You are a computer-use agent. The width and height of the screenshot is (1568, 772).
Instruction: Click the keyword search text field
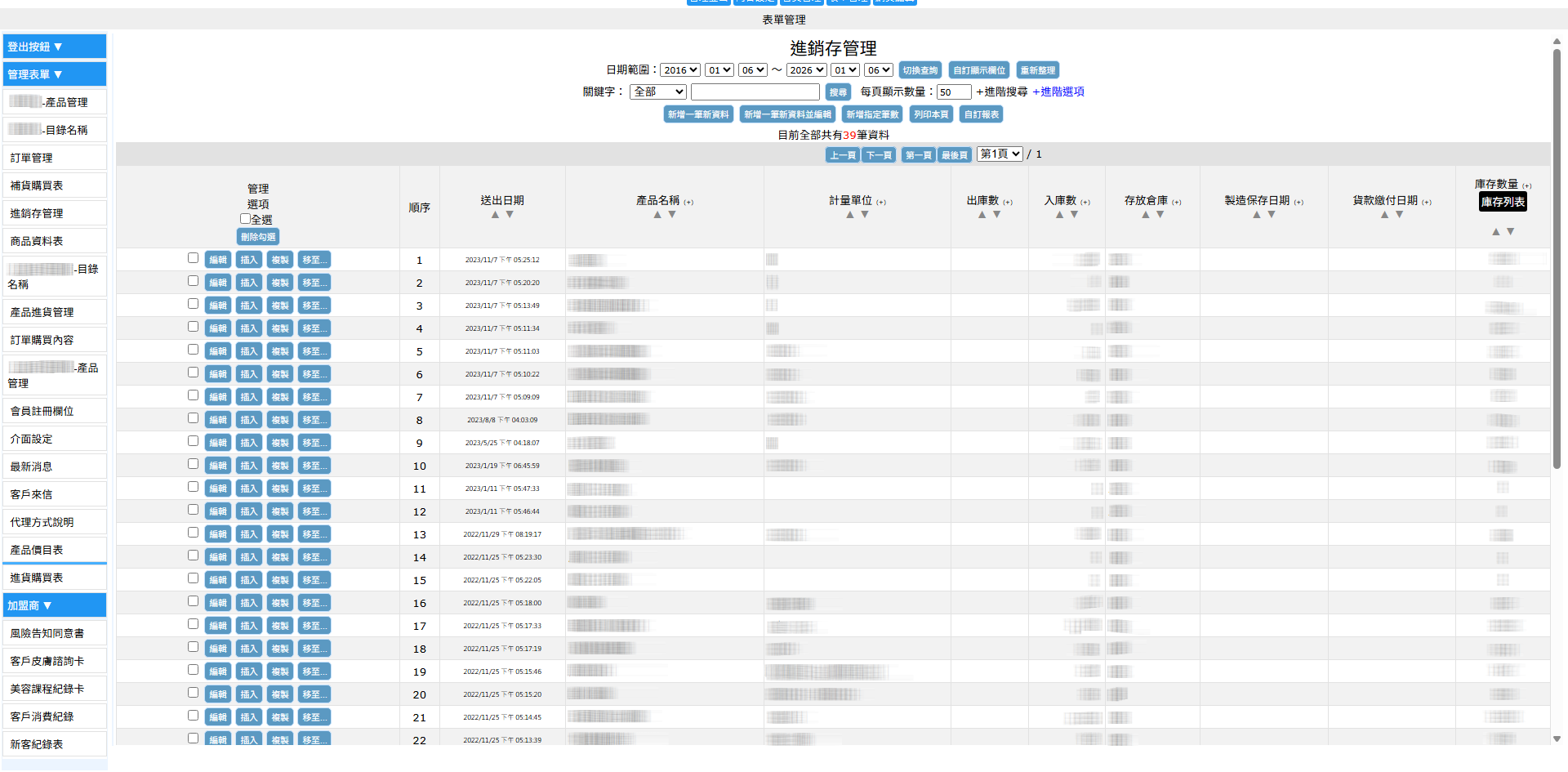[x=755, y=91]
